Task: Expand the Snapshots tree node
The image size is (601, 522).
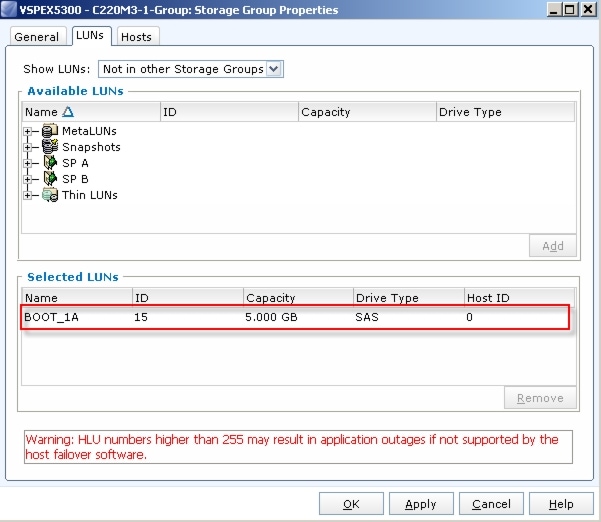Action: pyautogui.click(x=27, y=147)
